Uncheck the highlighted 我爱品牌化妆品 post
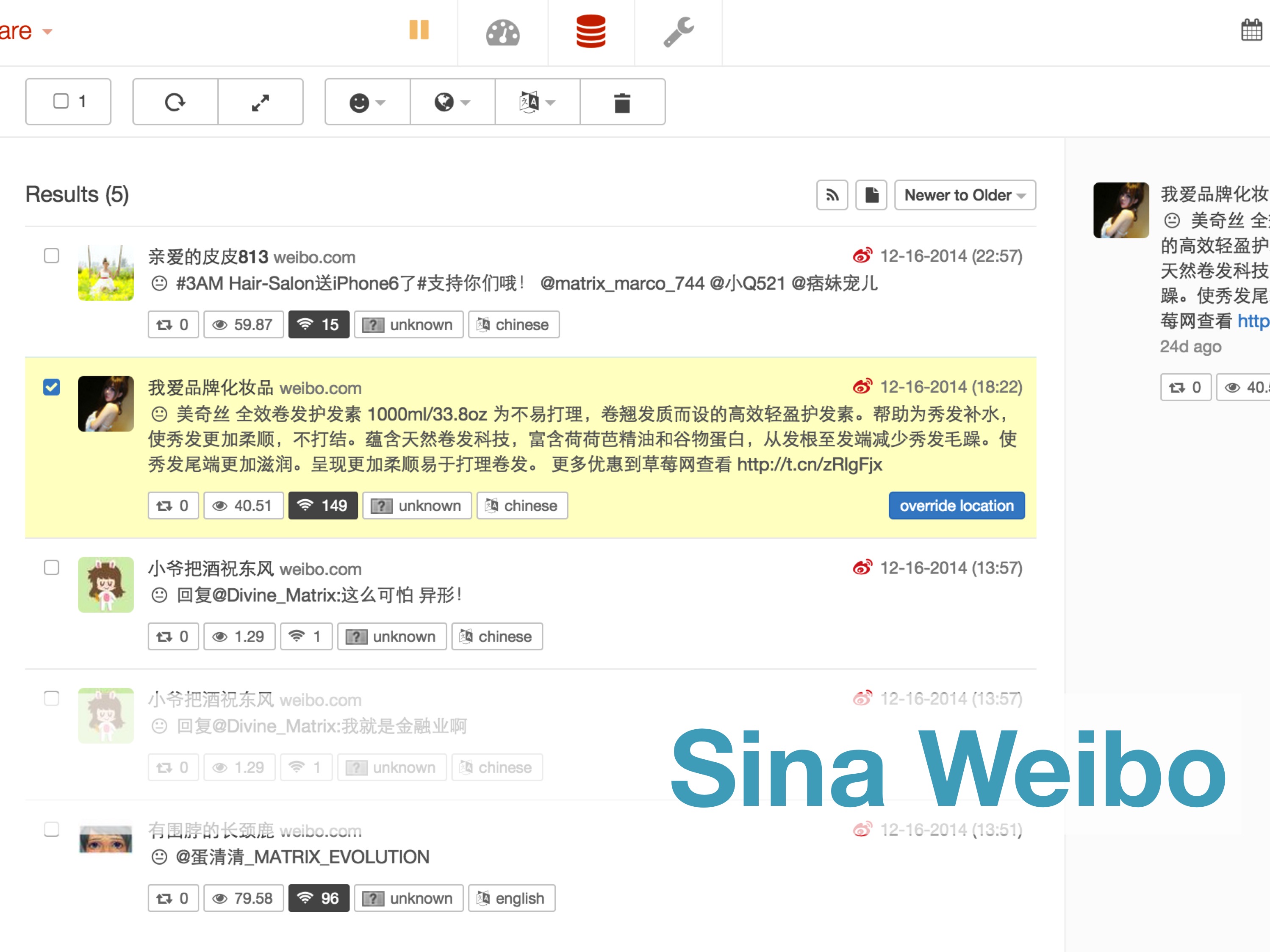1270x952 pixels. click(x=52, y=387)
